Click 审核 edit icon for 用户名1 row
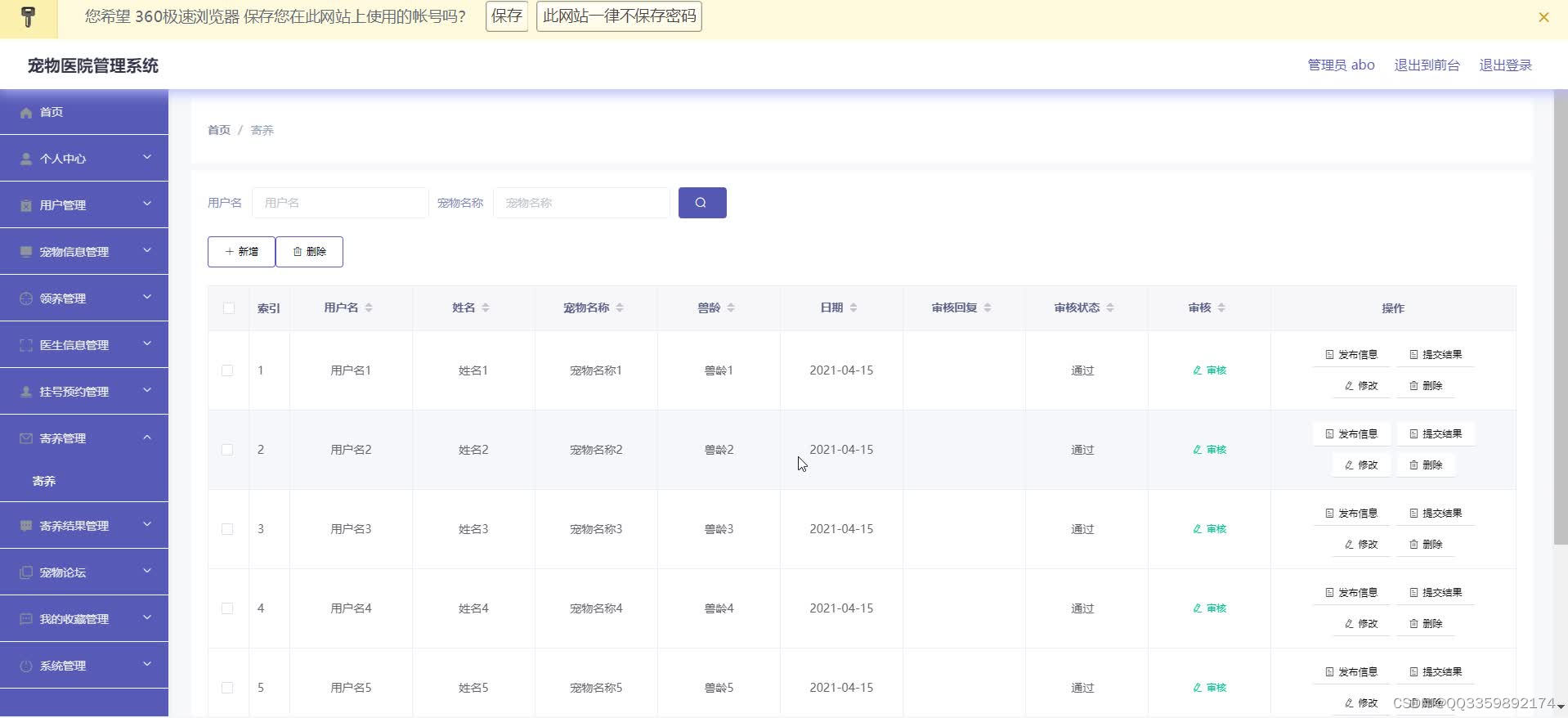1568x718 pixels. 1198,370
